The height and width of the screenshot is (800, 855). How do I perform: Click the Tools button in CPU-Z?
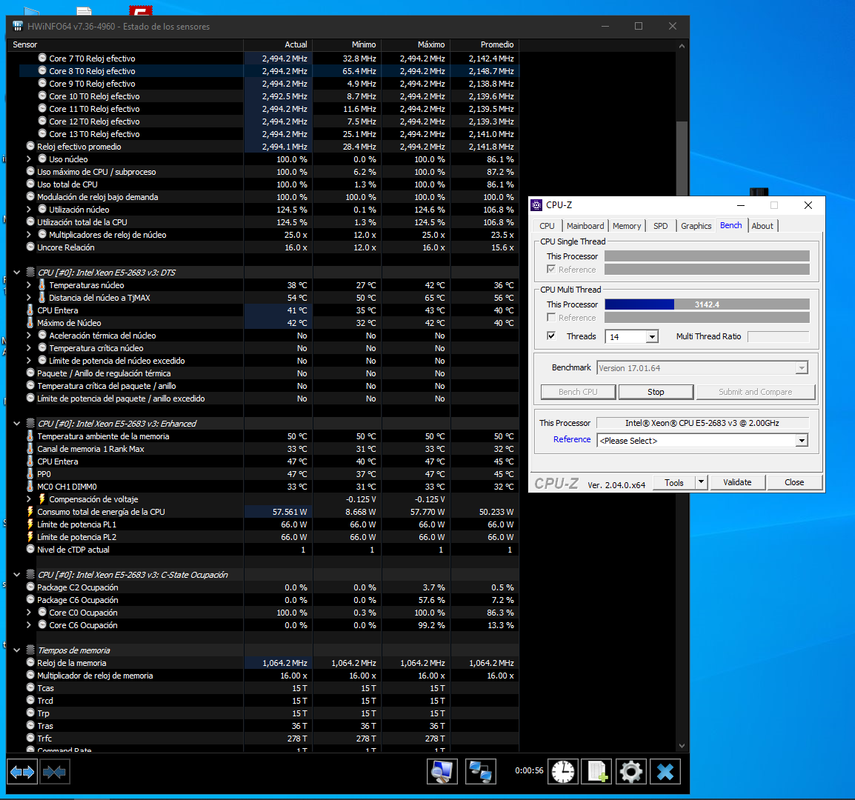(x=674, y=482)
